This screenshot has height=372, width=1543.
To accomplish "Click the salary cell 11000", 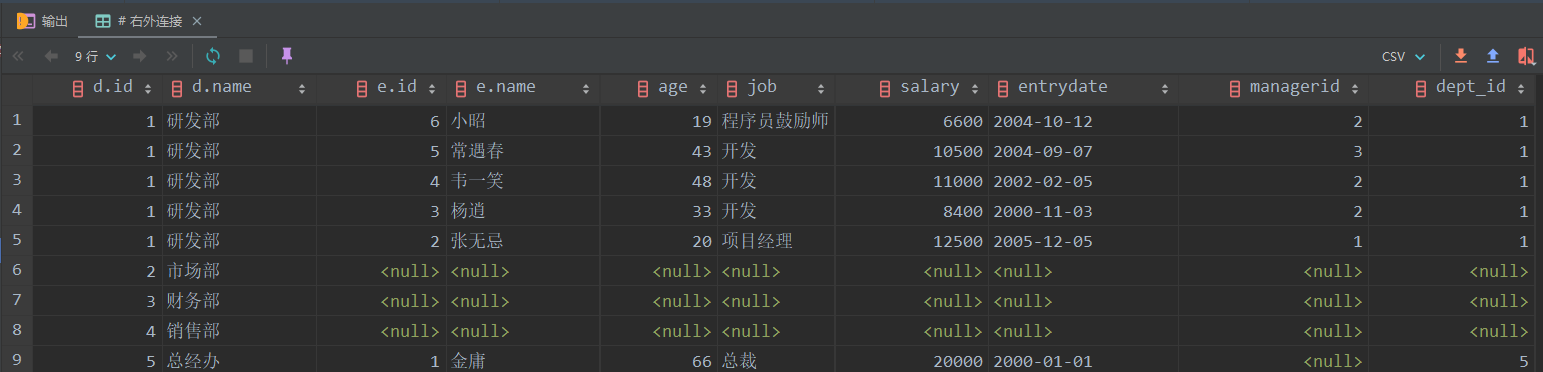I will pyautogui.click(x=911, y=181).
